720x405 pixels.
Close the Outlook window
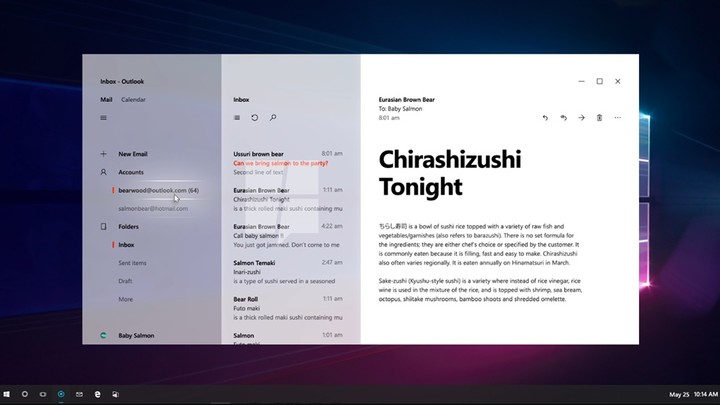coord(618,81)
